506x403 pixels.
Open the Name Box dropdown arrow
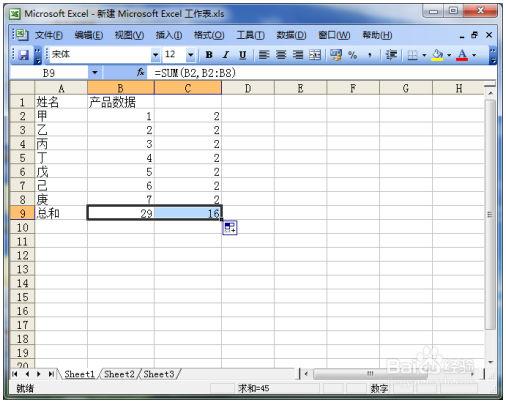point(95,72)
